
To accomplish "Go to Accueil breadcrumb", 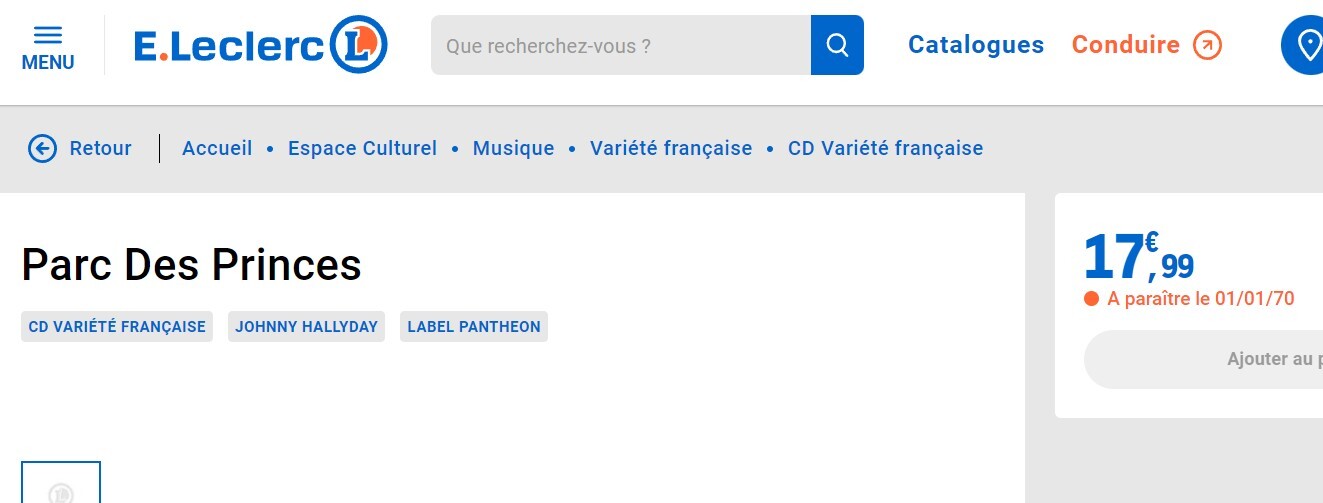I will [x=217, y=149].
